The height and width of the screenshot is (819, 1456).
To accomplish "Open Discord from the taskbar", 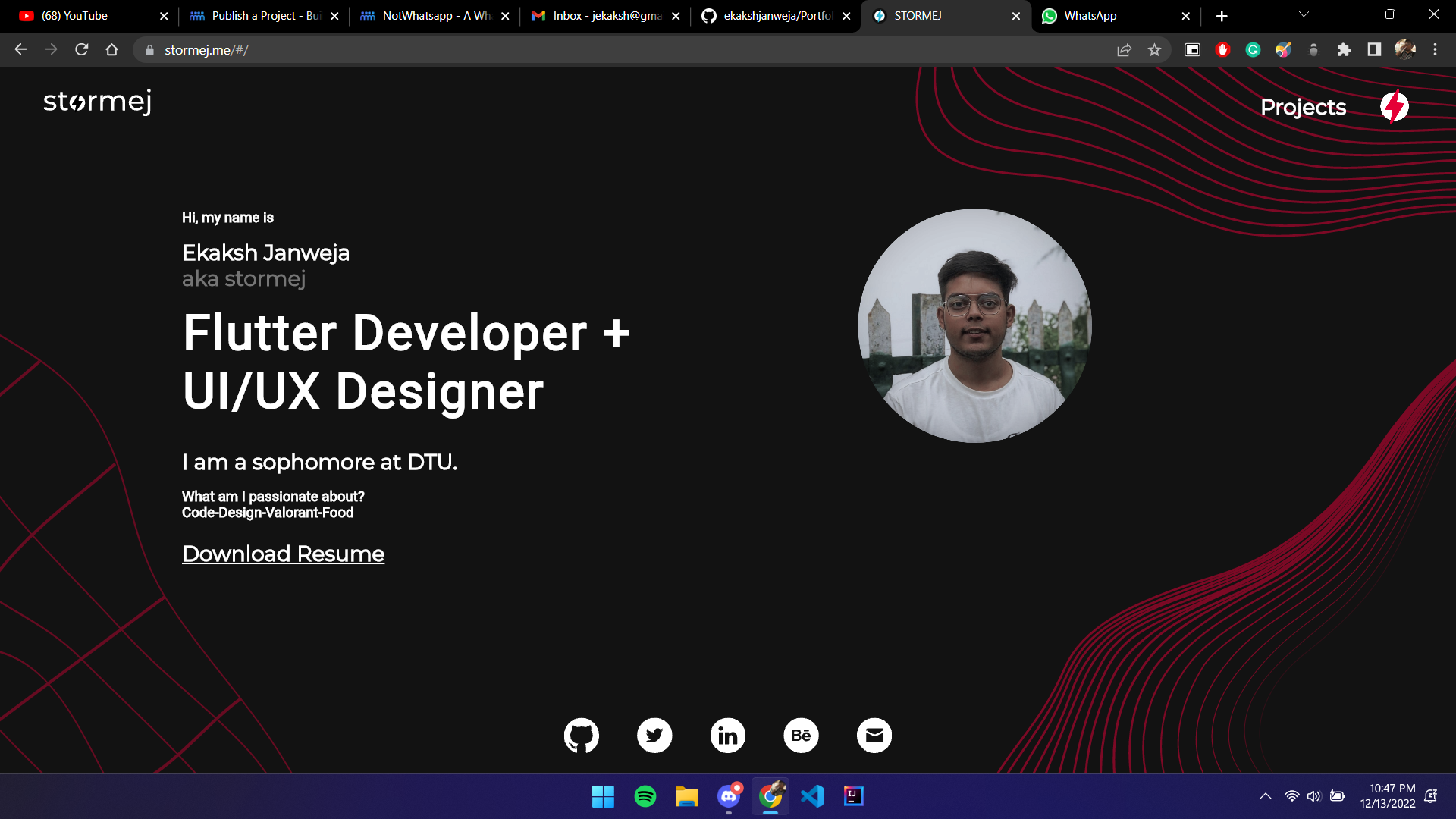I will click(x=729, y=796).
